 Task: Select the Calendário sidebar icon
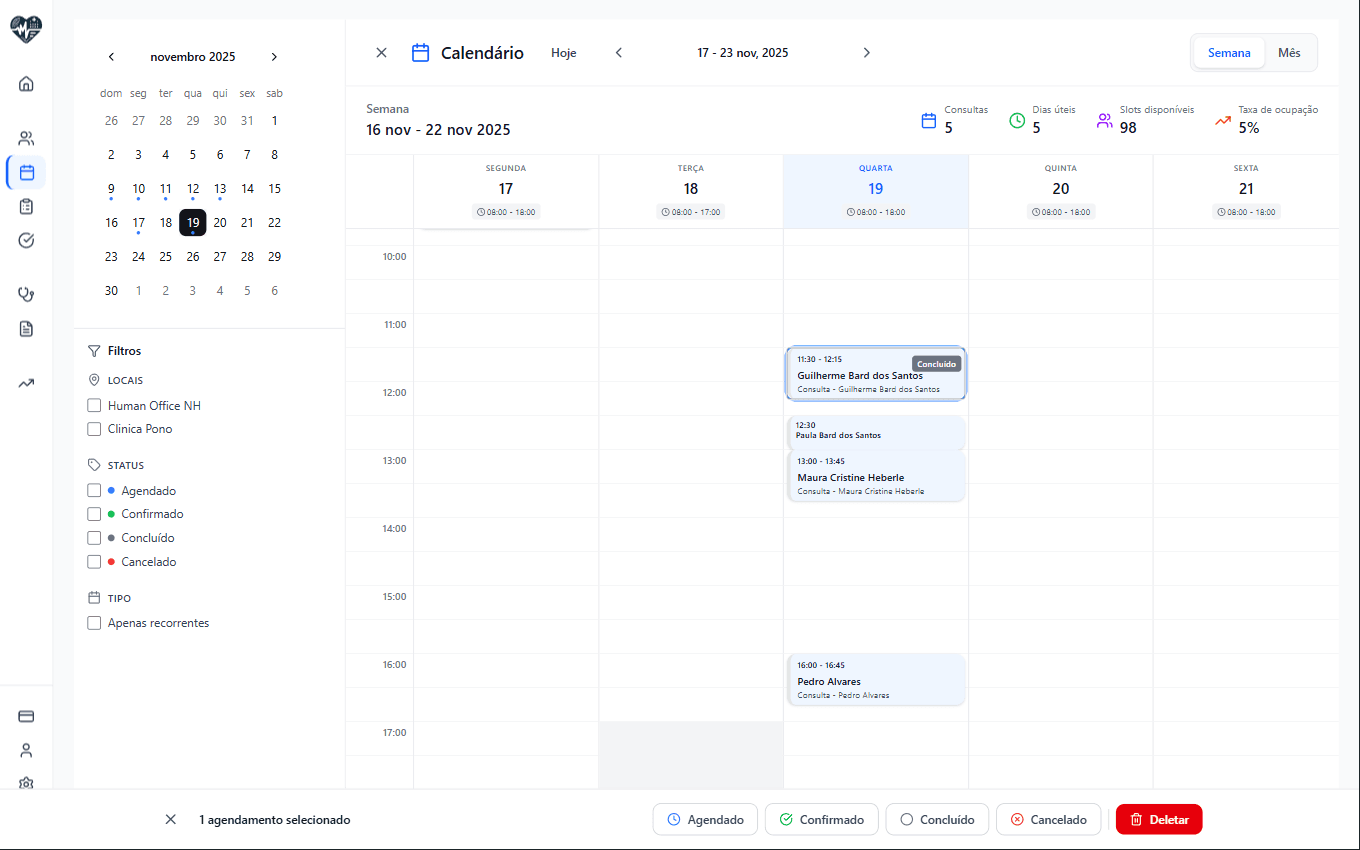click(25, 172)
